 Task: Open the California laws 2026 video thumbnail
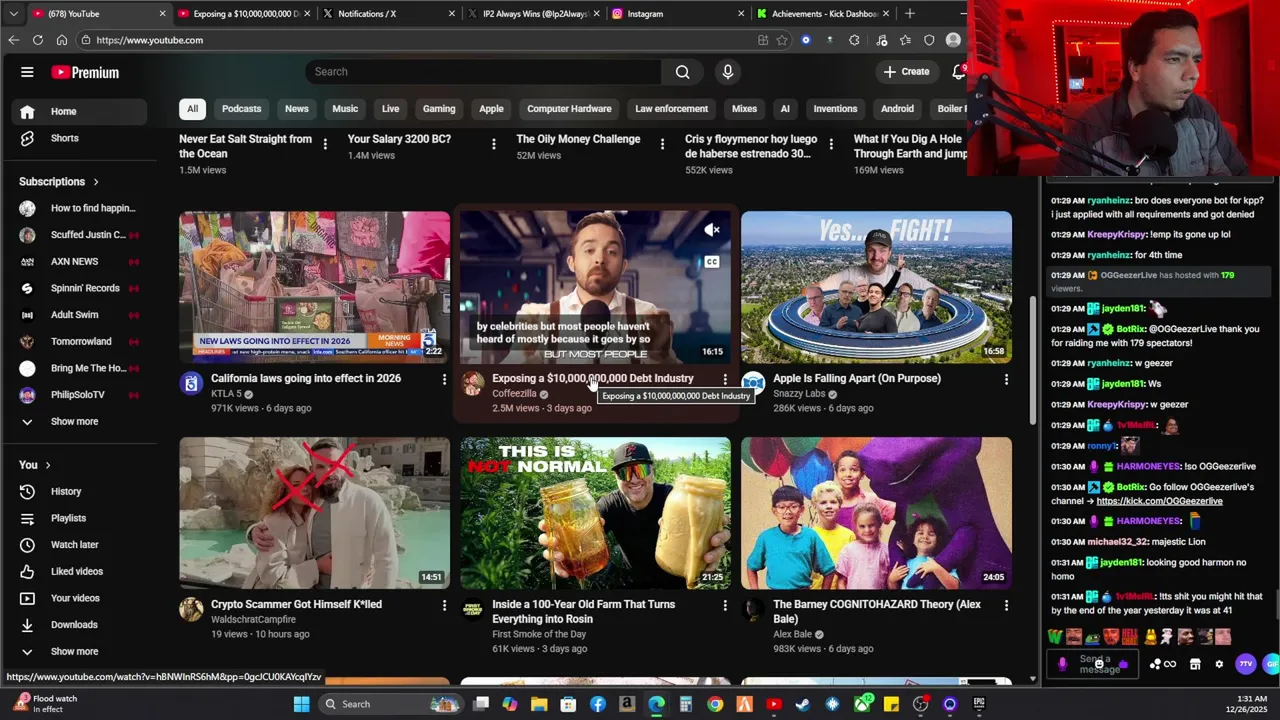coord(314,286)
